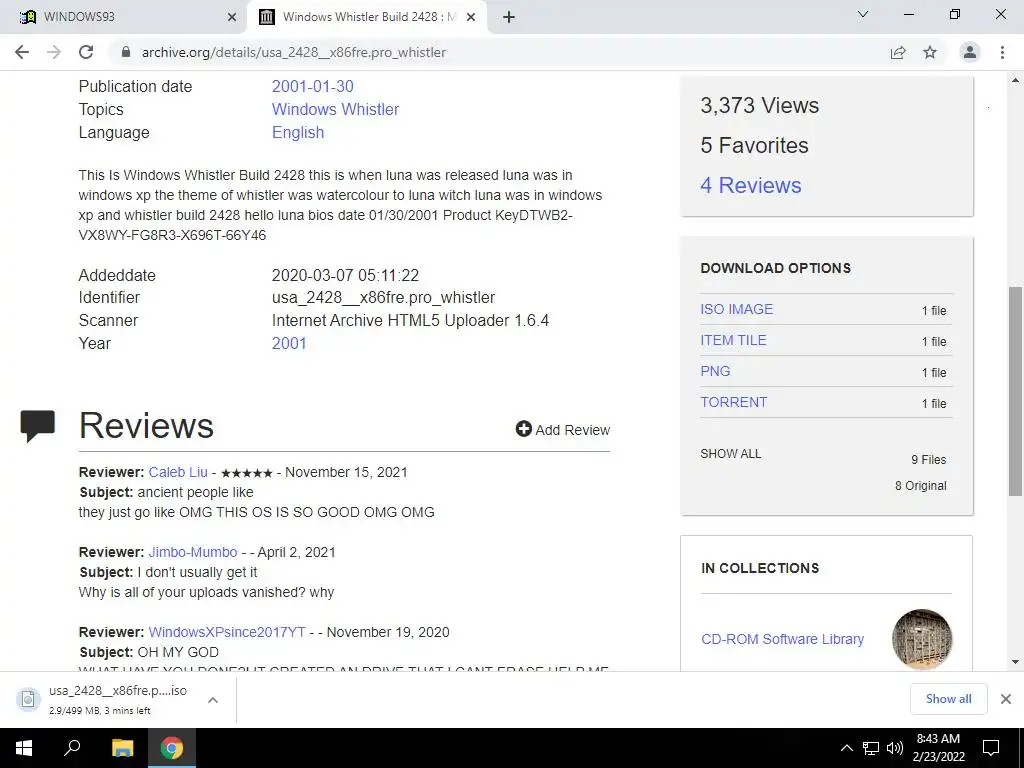Go back to the previous page
The width and height of the screenshot is (1024, 768).
[x=22, y=52]
